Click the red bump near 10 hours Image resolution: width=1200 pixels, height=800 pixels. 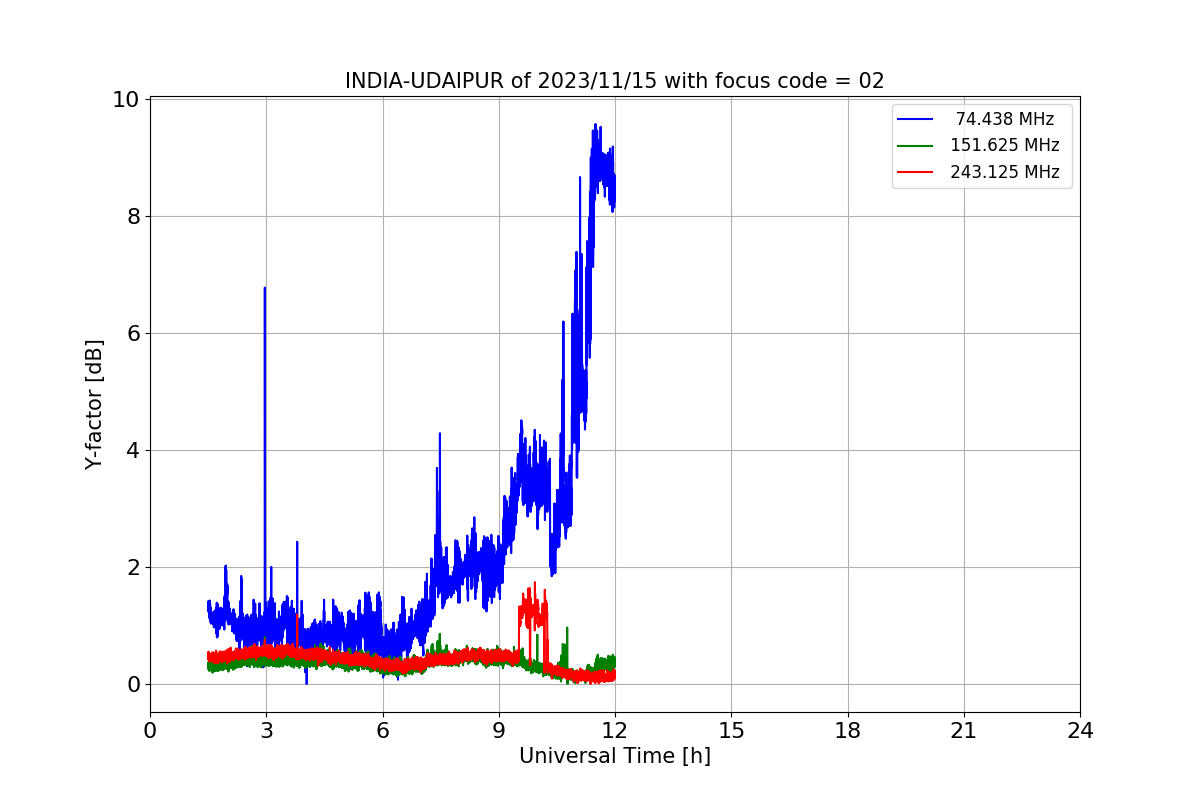(x=532, y=612)
